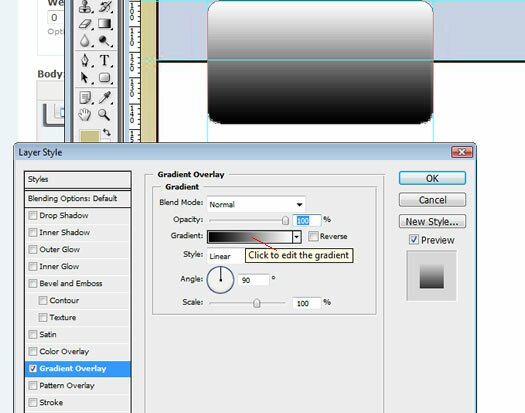
Task: Click the Angle value input field
Action: pos(253,280)
